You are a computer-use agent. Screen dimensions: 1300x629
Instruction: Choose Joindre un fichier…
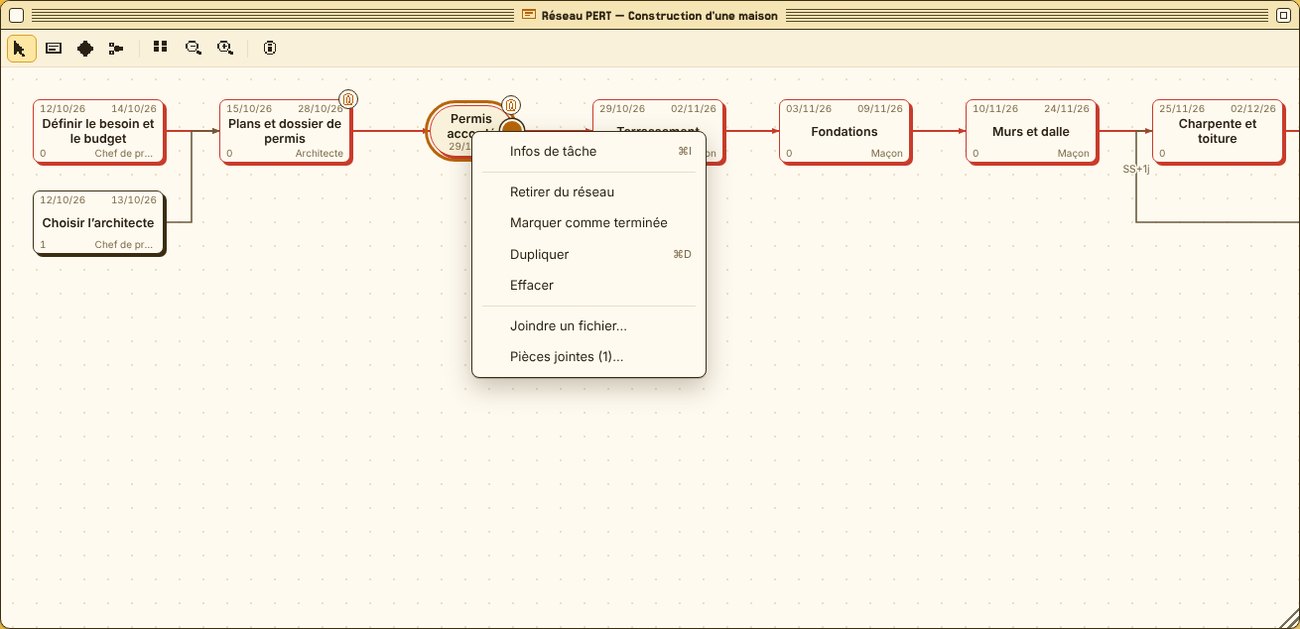click(x=589, y=326)
